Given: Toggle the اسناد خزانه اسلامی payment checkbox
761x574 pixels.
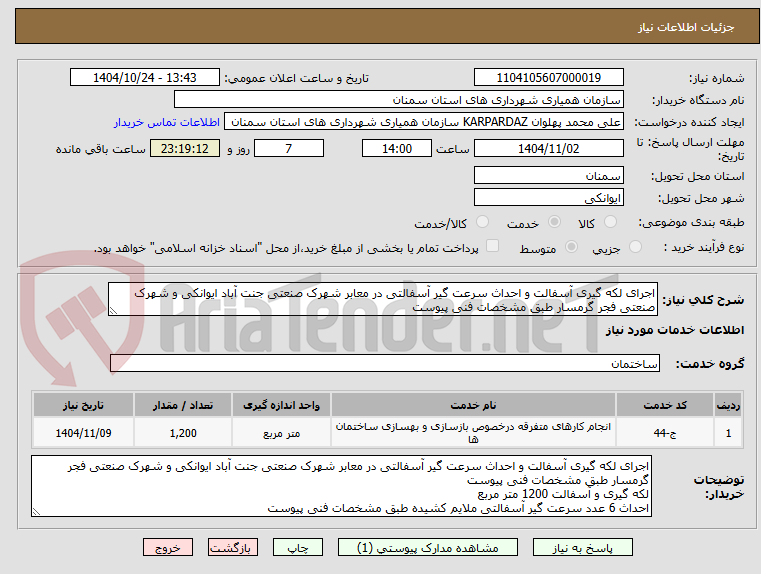Looking at the screenshot, I should pos(492,246).
